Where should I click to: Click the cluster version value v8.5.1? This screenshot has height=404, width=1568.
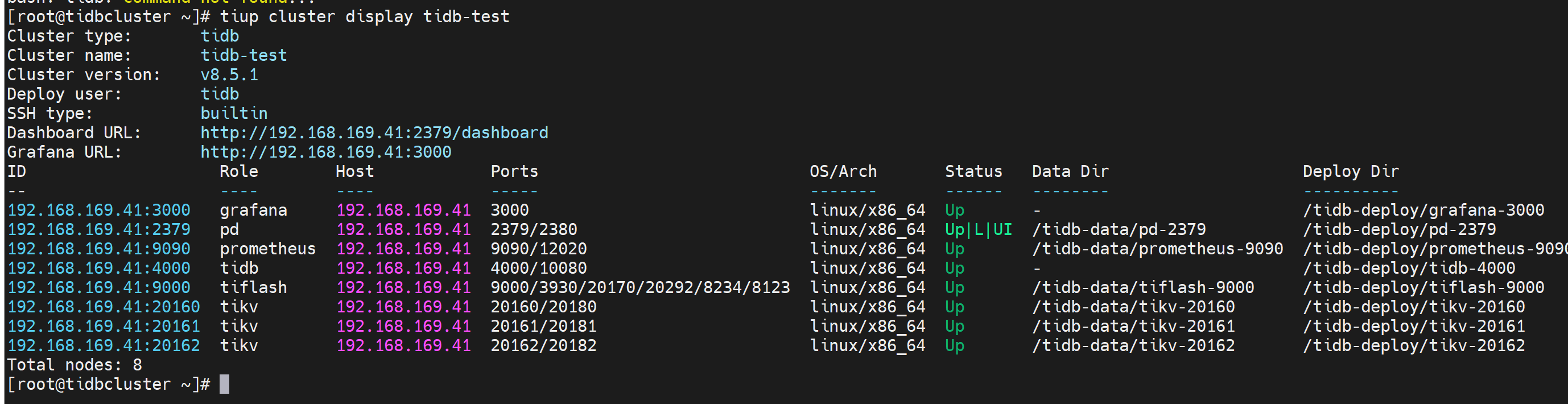(x=229, y=75)
